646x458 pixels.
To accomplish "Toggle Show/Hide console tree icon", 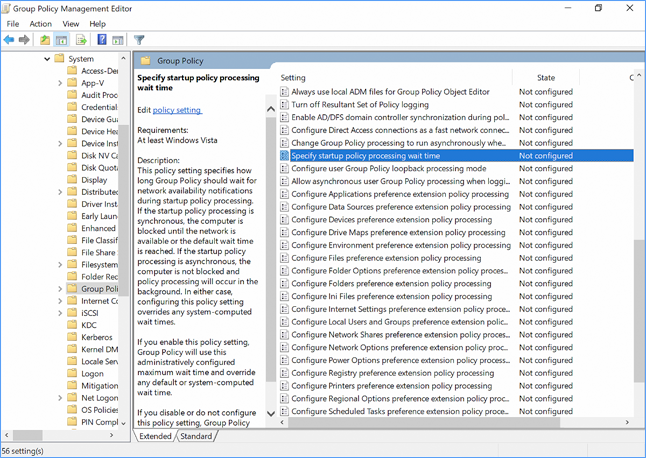I will click(61, 40).
